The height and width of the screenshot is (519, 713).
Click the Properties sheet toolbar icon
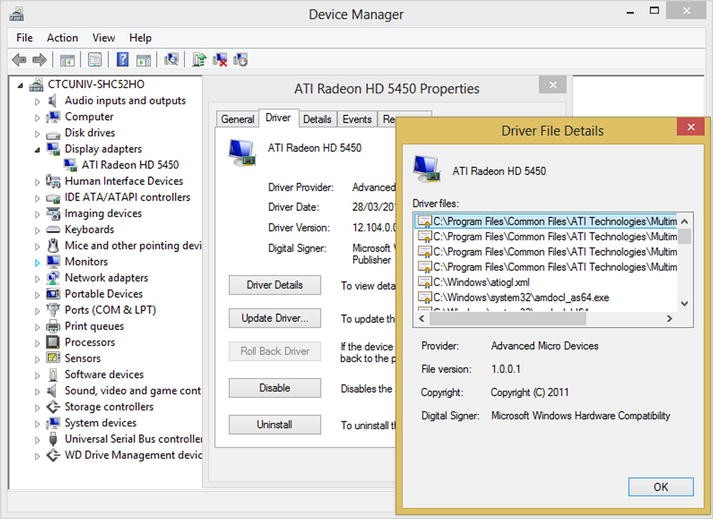(95, 60)
